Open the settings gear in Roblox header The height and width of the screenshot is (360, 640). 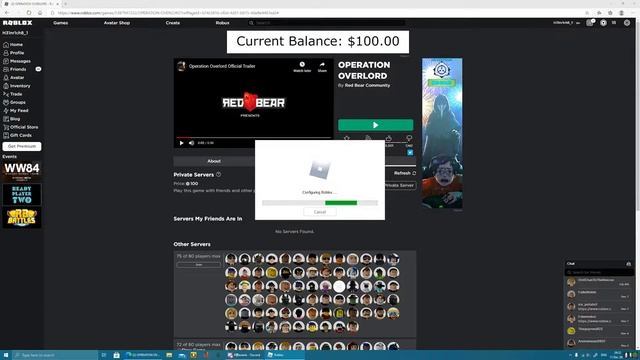coord(627,23)
